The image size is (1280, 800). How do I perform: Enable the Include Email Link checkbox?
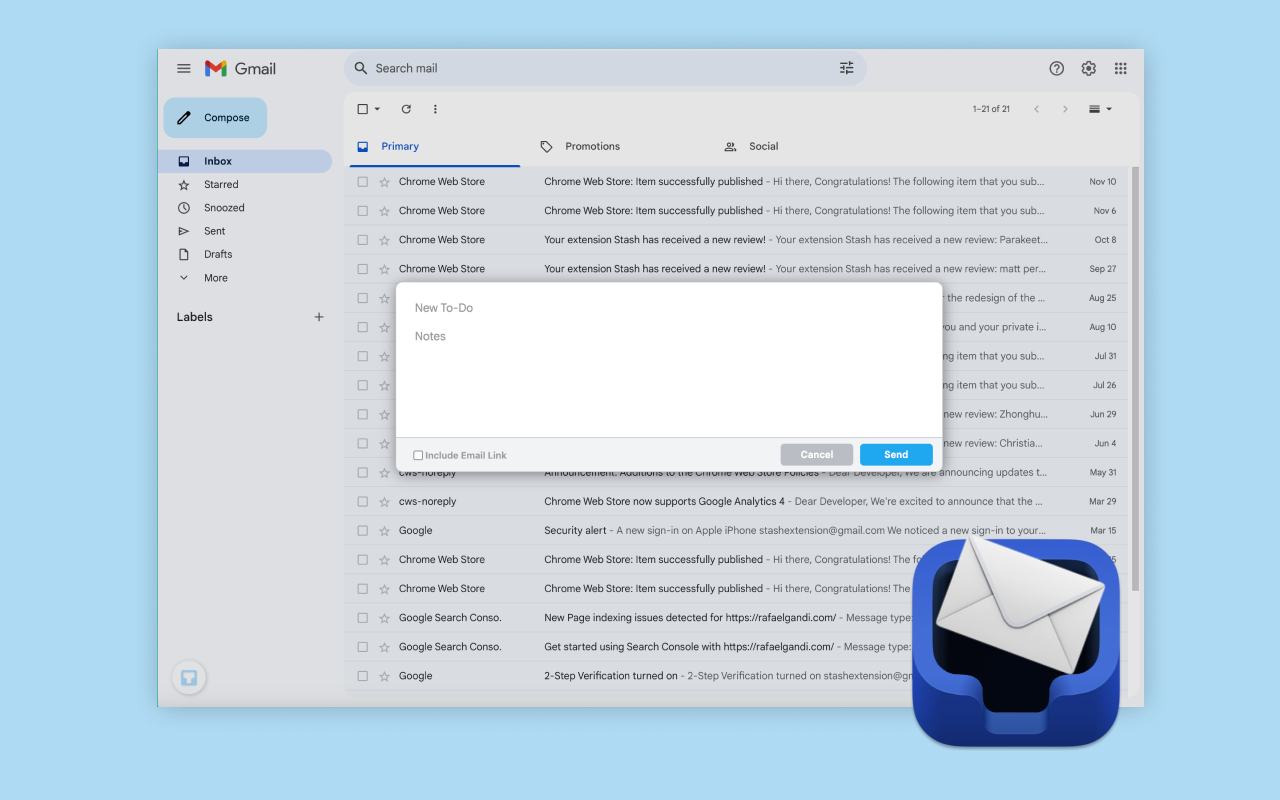click(418, 455)
